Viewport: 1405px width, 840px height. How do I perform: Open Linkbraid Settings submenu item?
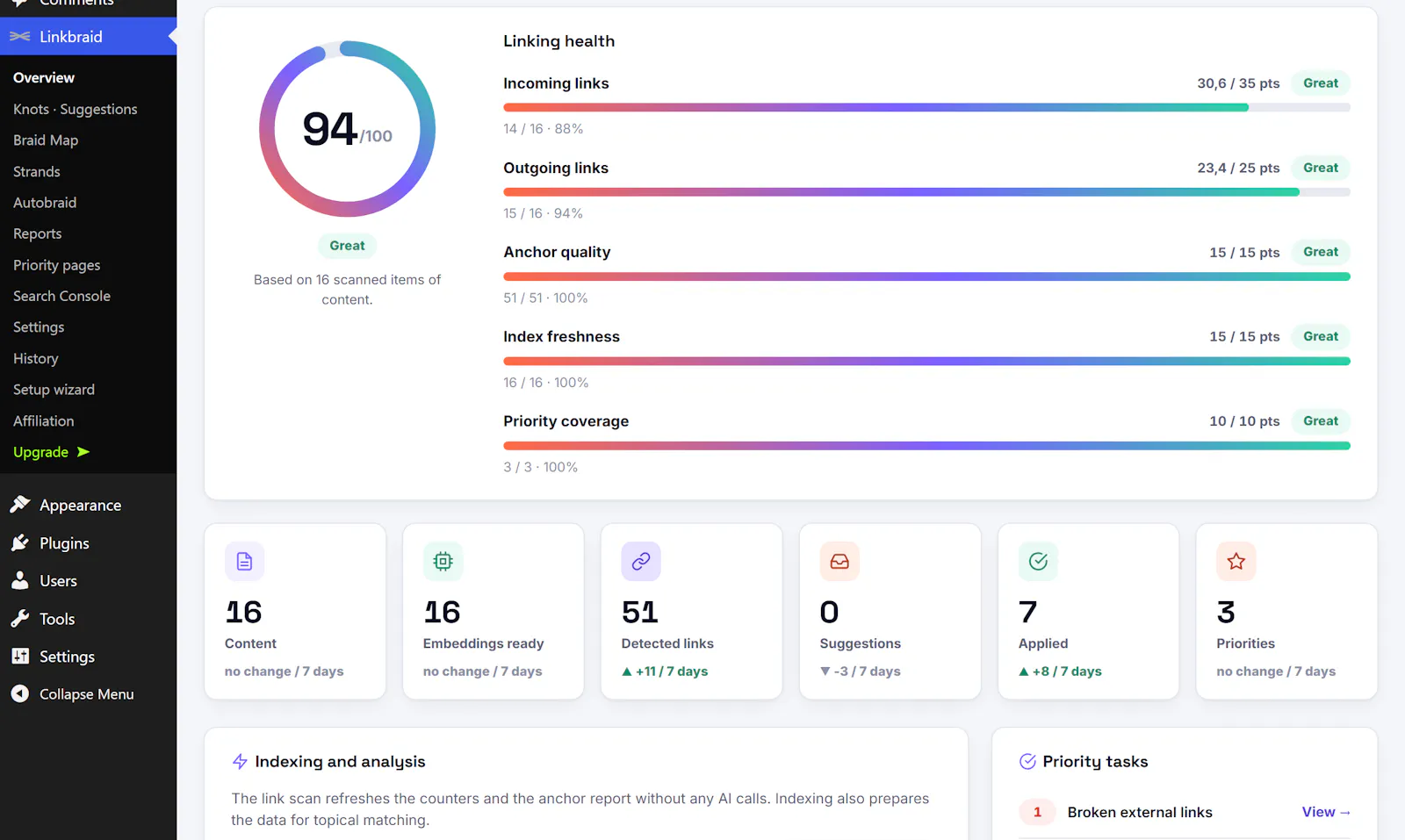coord(39,327)
